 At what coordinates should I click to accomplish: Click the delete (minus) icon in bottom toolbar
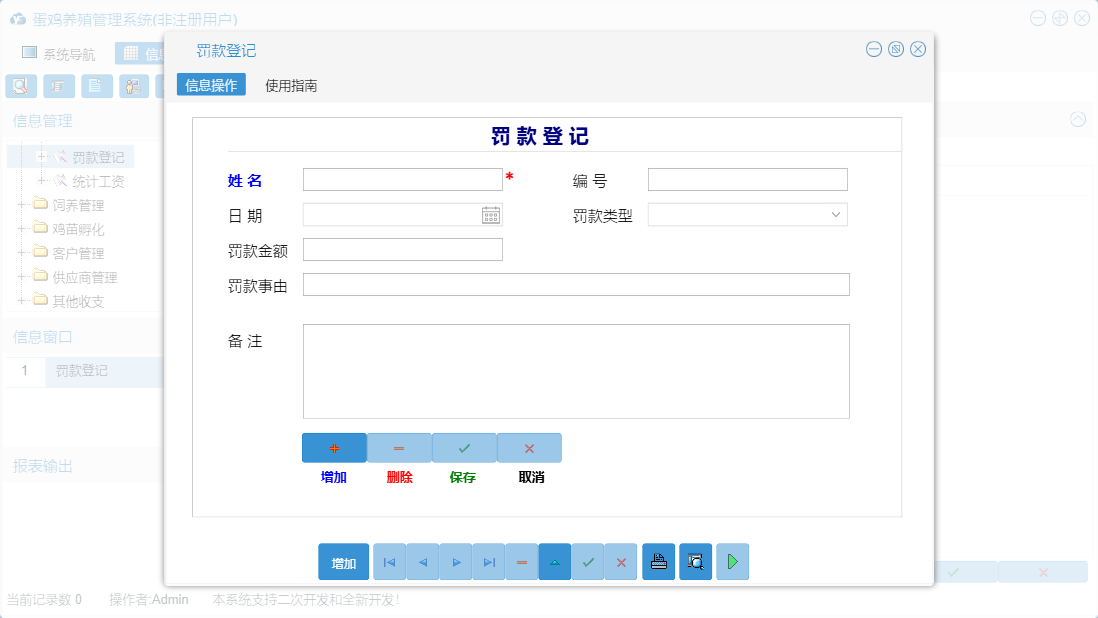pyautogui.click(x=521, y=561)
